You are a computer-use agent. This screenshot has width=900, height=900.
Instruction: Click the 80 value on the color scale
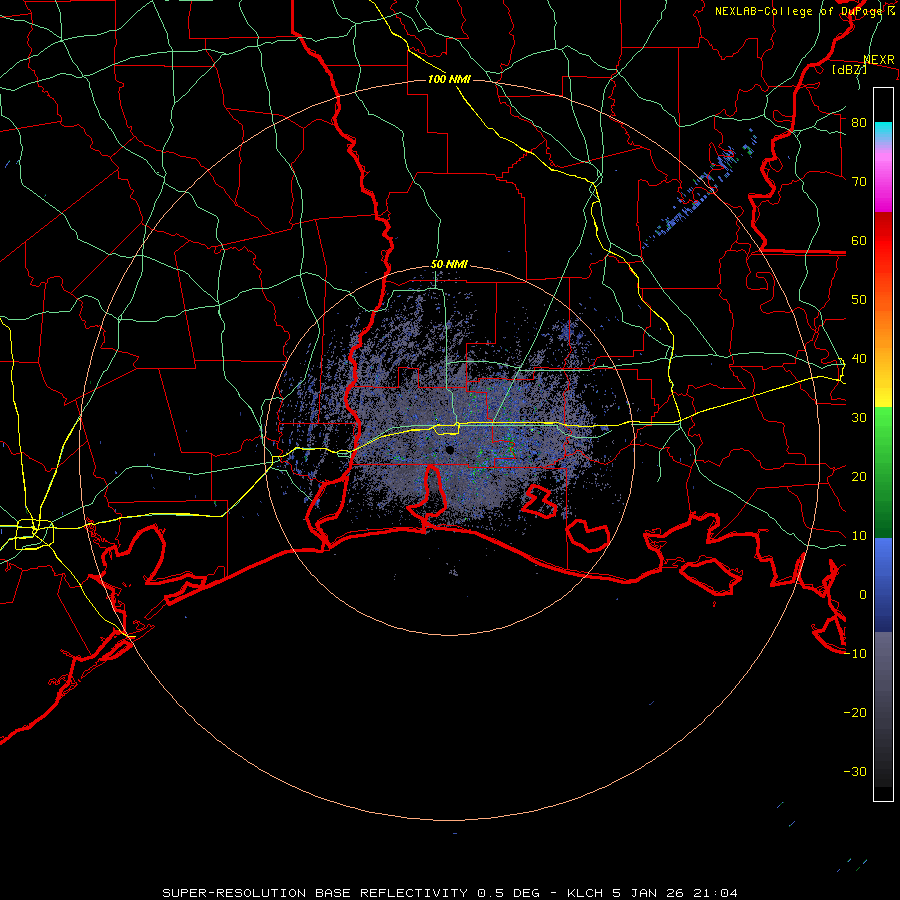pos(859,122)
